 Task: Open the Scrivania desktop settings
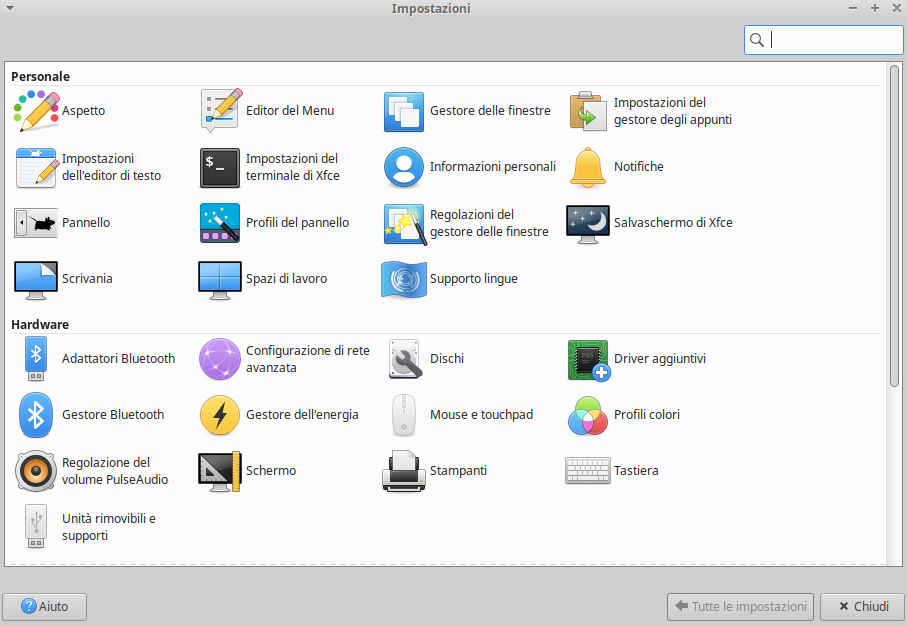coord(63,279)
